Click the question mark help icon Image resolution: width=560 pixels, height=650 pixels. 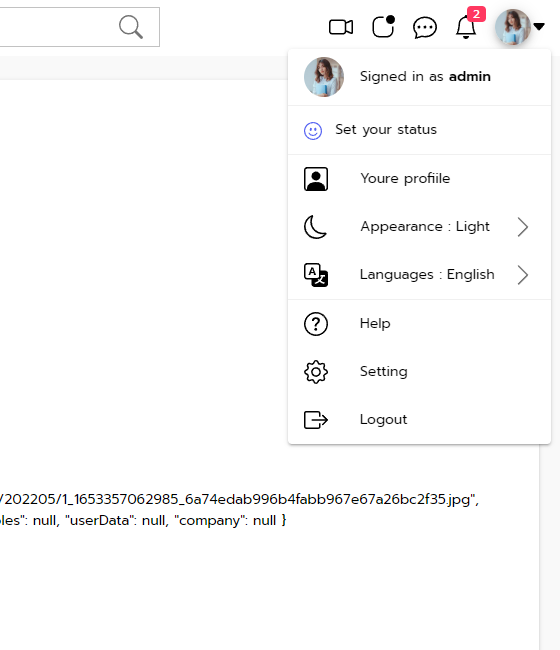tap(316, 324)
